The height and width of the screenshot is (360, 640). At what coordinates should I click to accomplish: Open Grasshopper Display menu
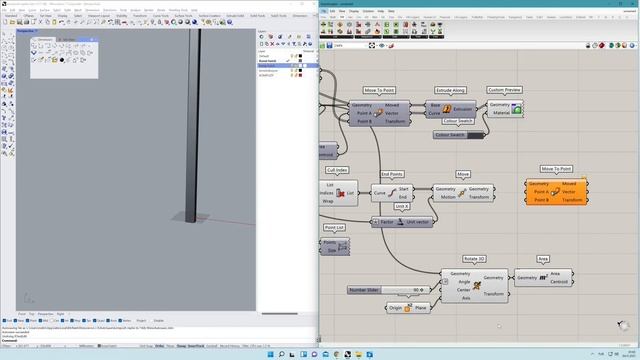(x=353, y=11)
